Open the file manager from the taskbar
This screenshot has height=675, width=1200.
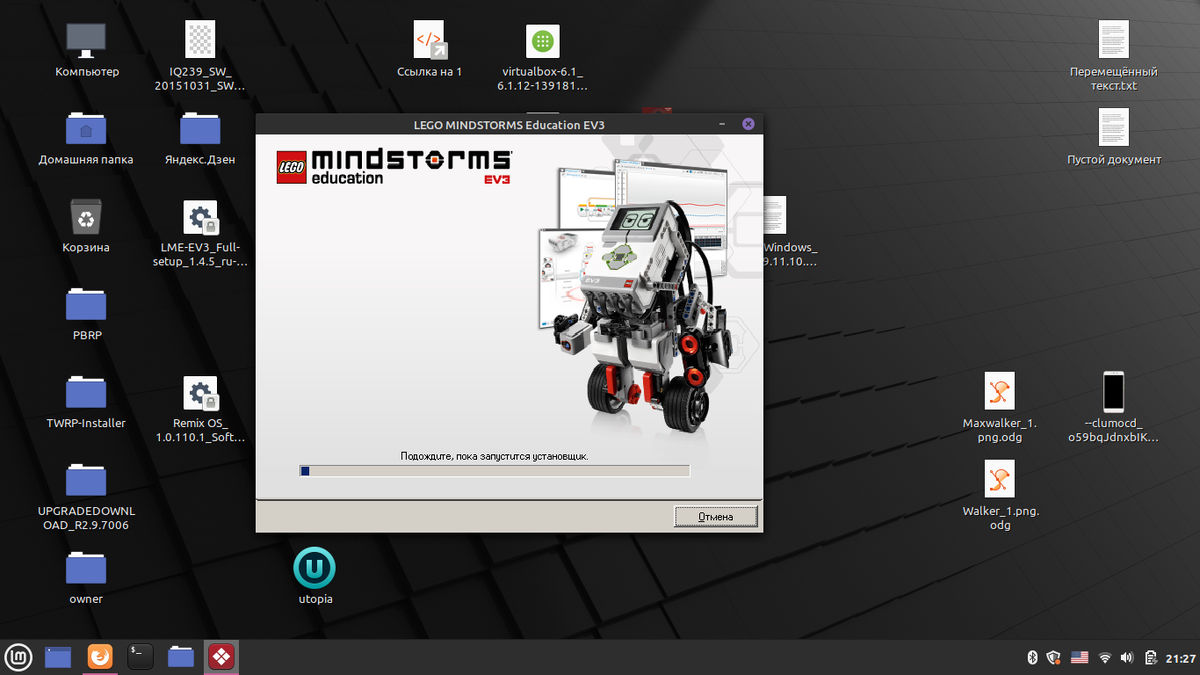180,656
